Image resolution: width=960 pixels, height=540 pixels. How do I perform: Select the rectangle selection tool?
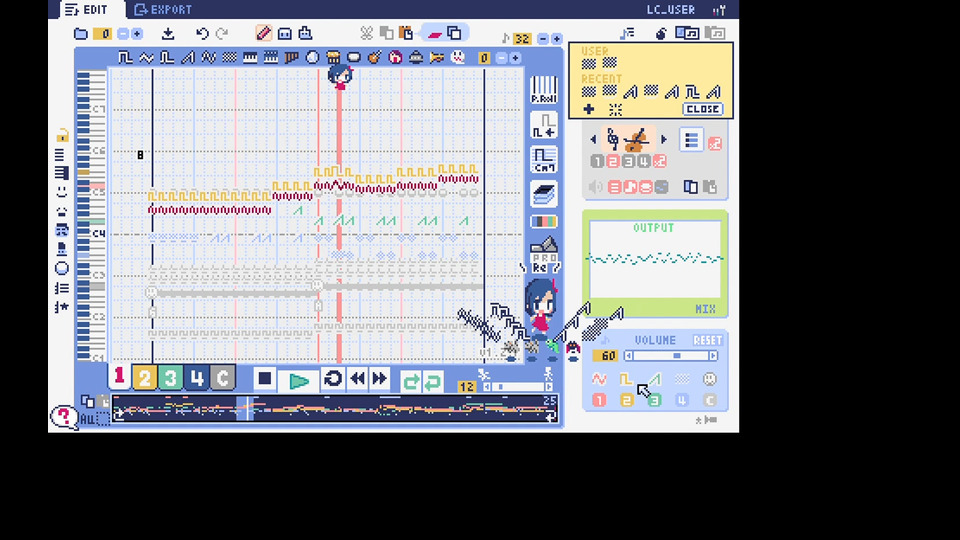pyautogui.click(x=285, y=34)
